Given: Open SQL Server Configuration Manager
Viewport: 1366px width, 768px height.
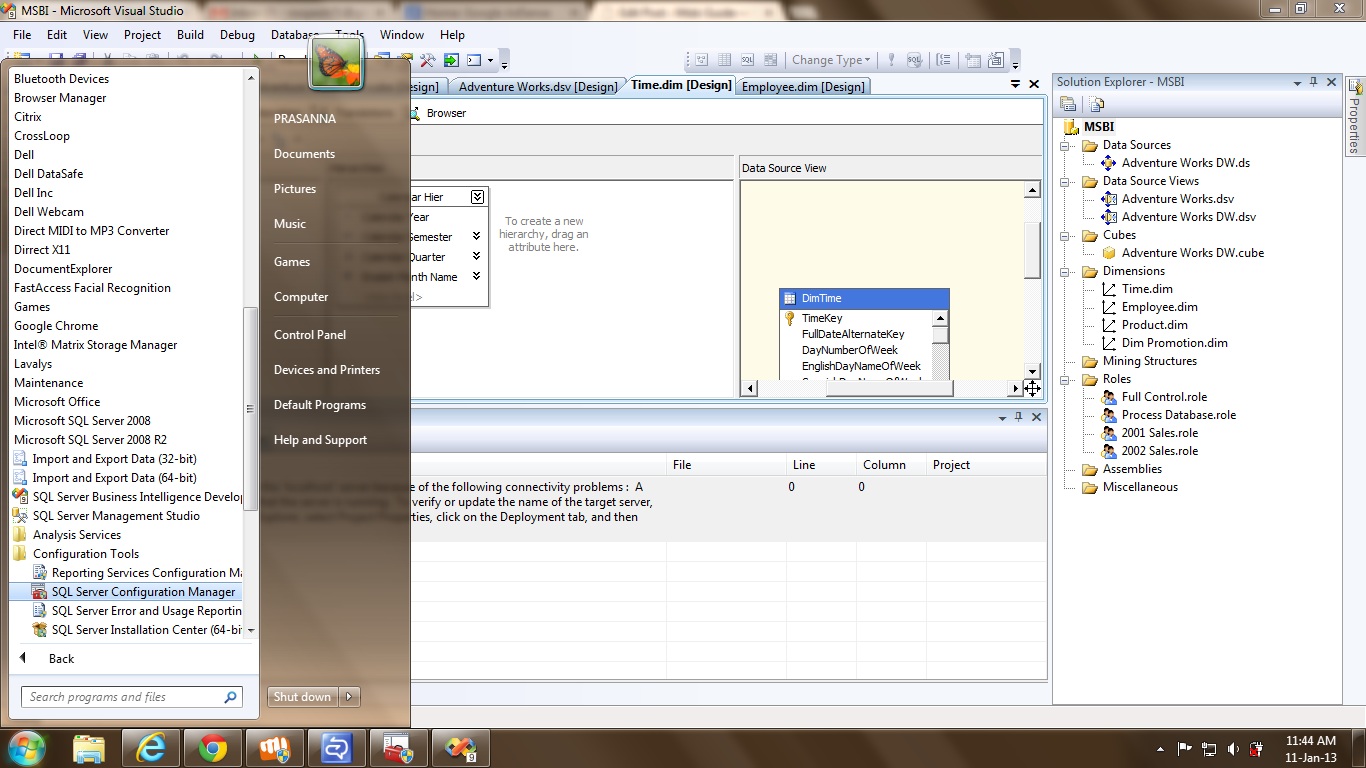Looking at the screenshot, I should (x=143, y=592).
